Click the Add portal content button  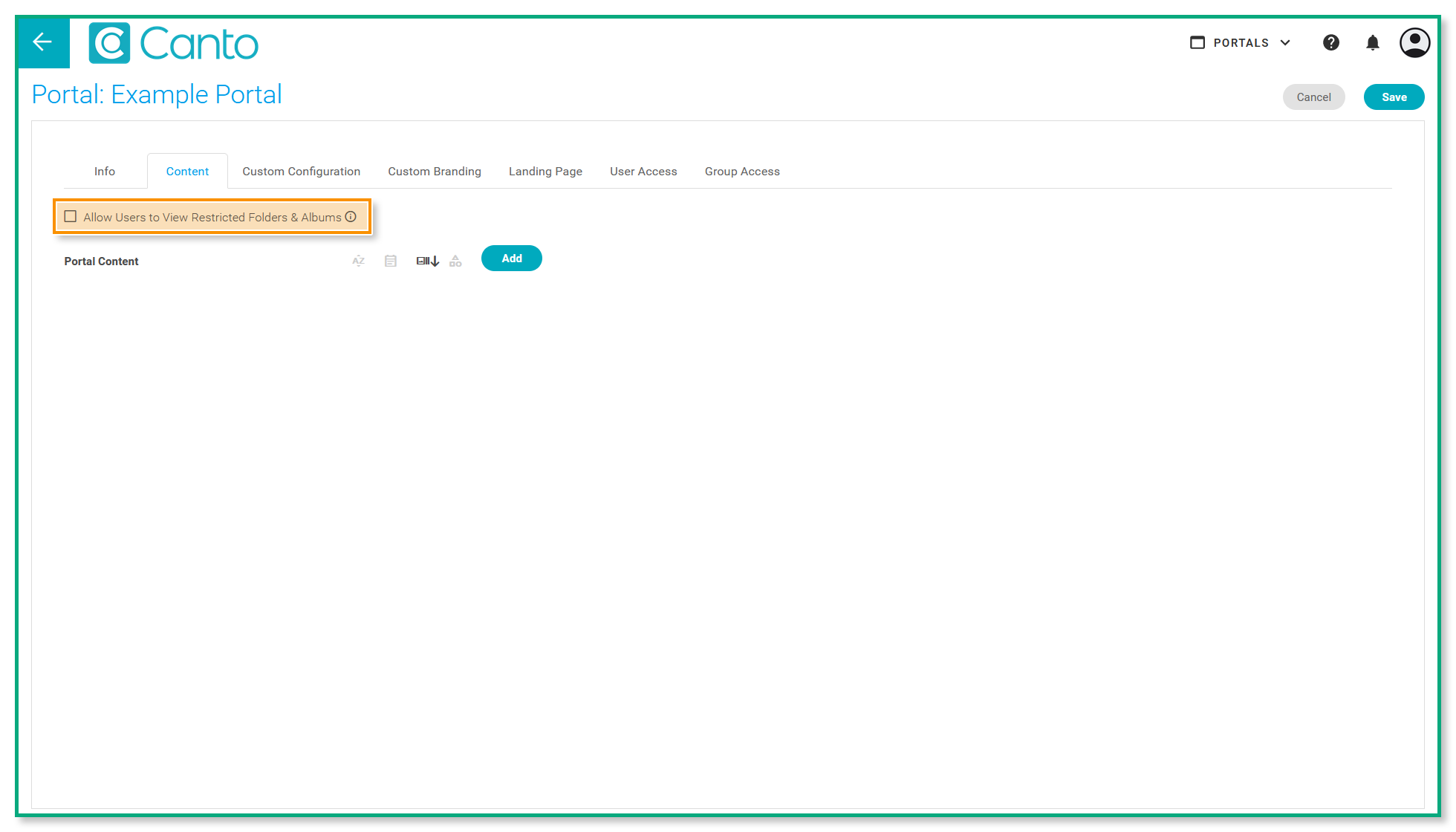point(512,259)
